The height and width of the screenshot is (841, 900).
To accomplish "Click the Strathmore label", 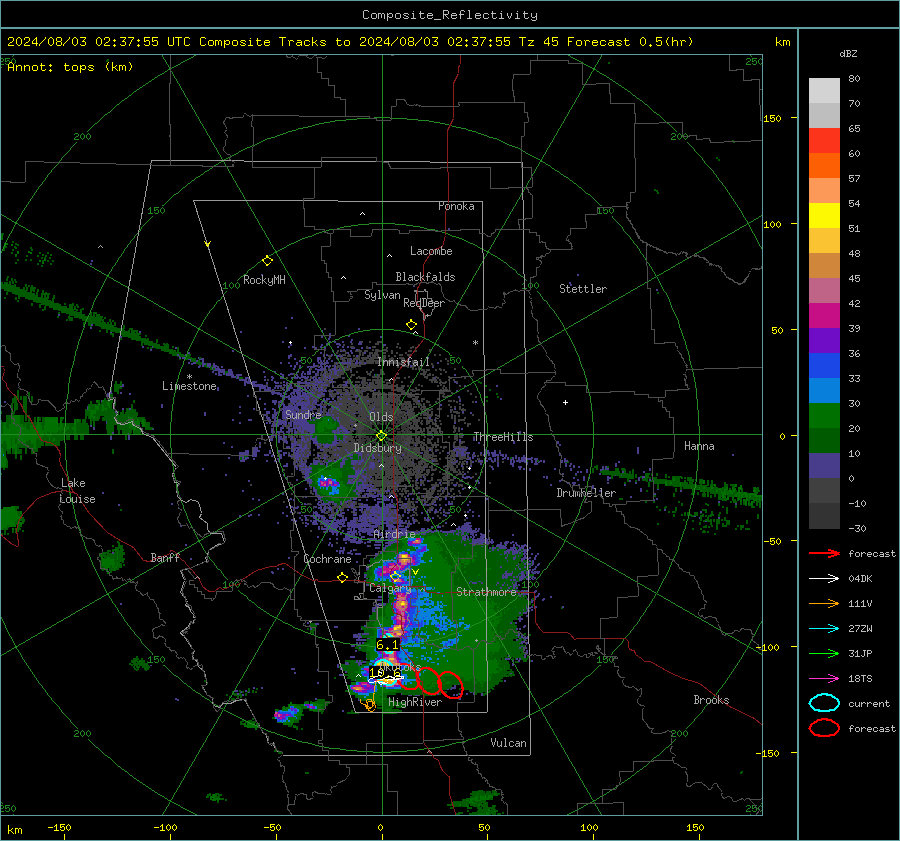I will coord(487,592).
